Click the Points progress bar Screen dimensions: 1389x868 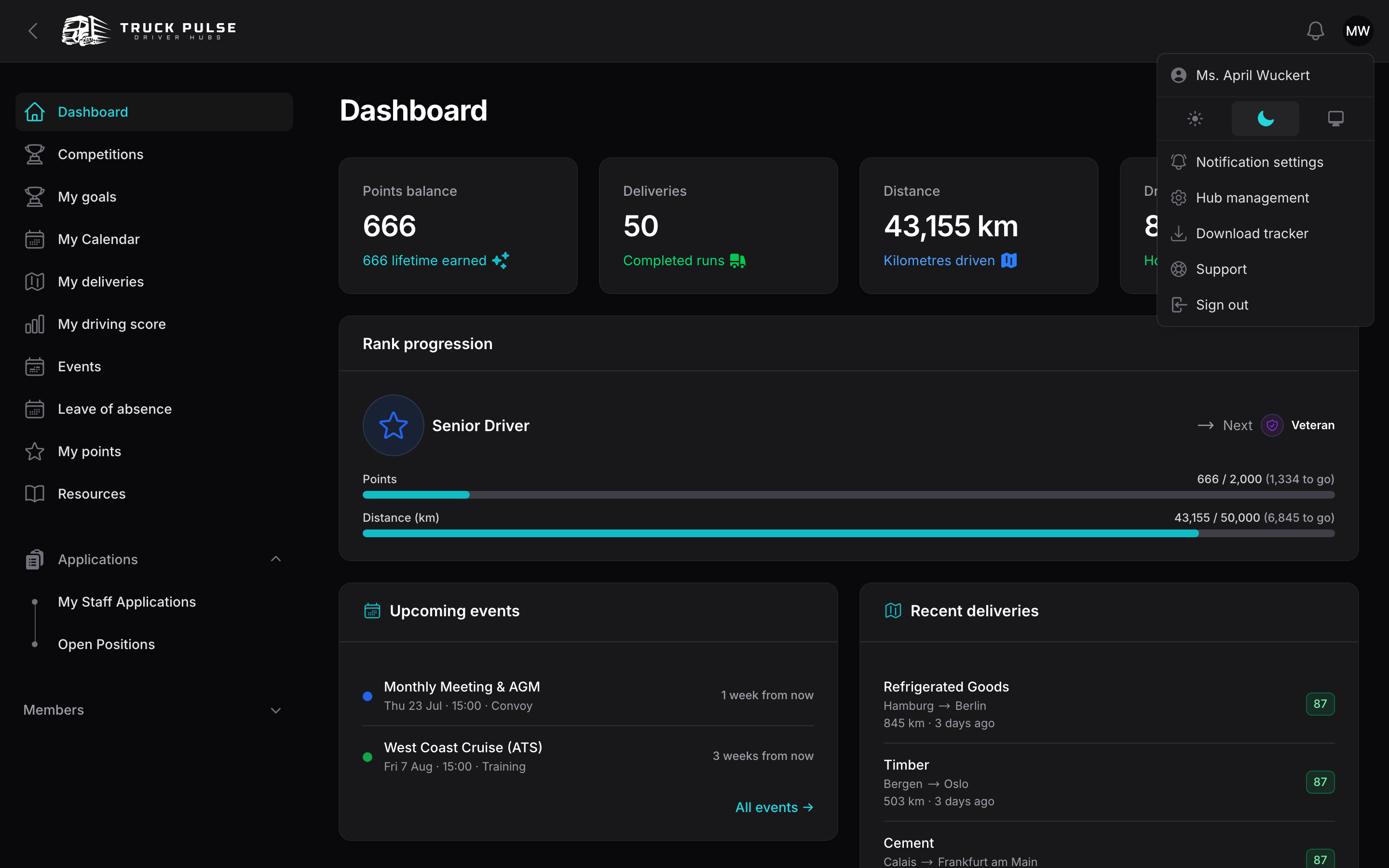tap(848, 495)
